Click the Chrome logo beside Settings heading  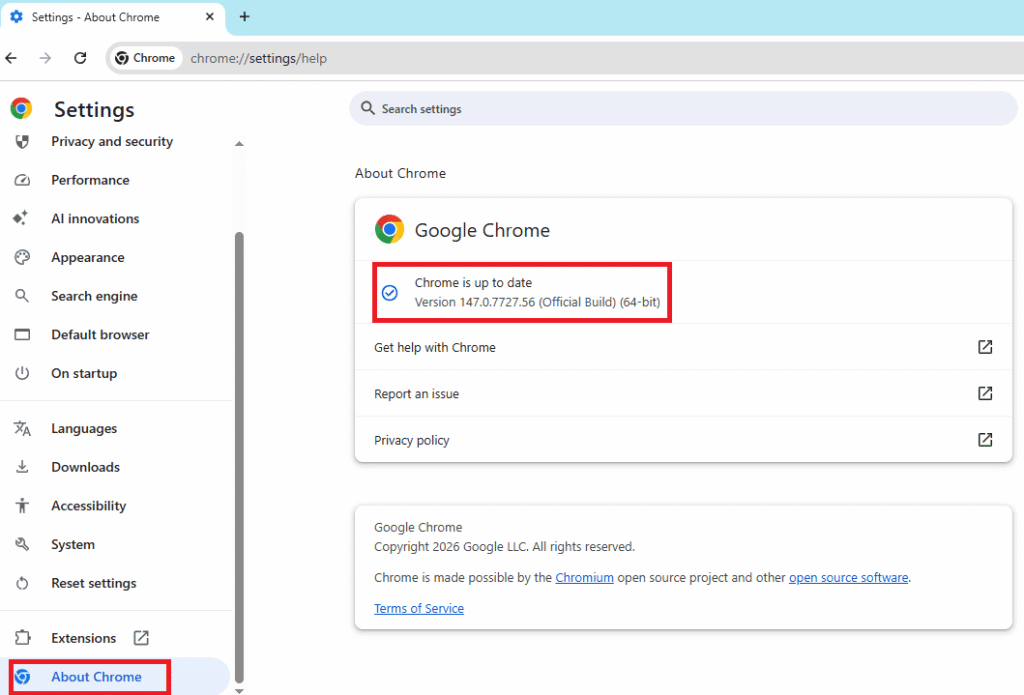point(21,108)
